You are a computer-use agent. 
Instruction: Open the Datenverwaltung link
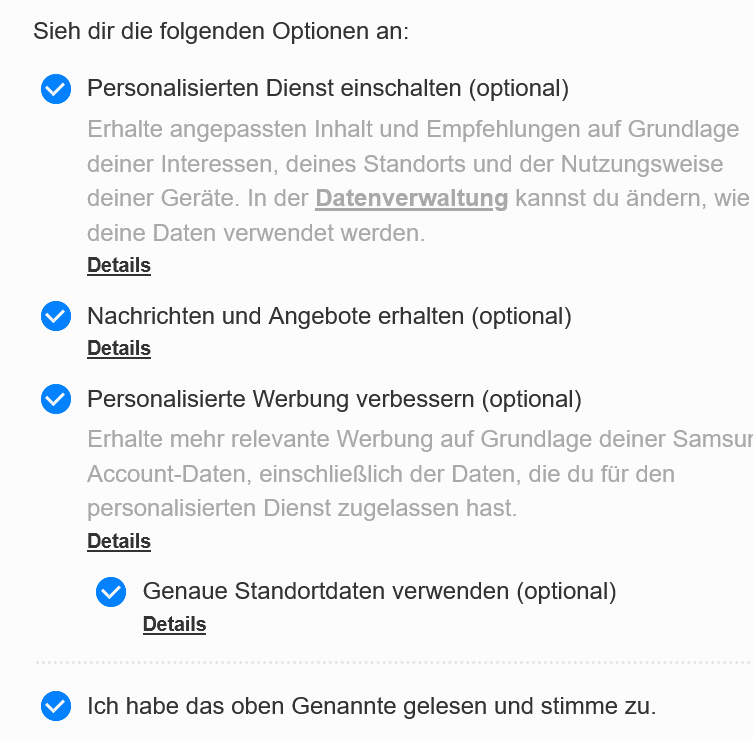point(411,198)
